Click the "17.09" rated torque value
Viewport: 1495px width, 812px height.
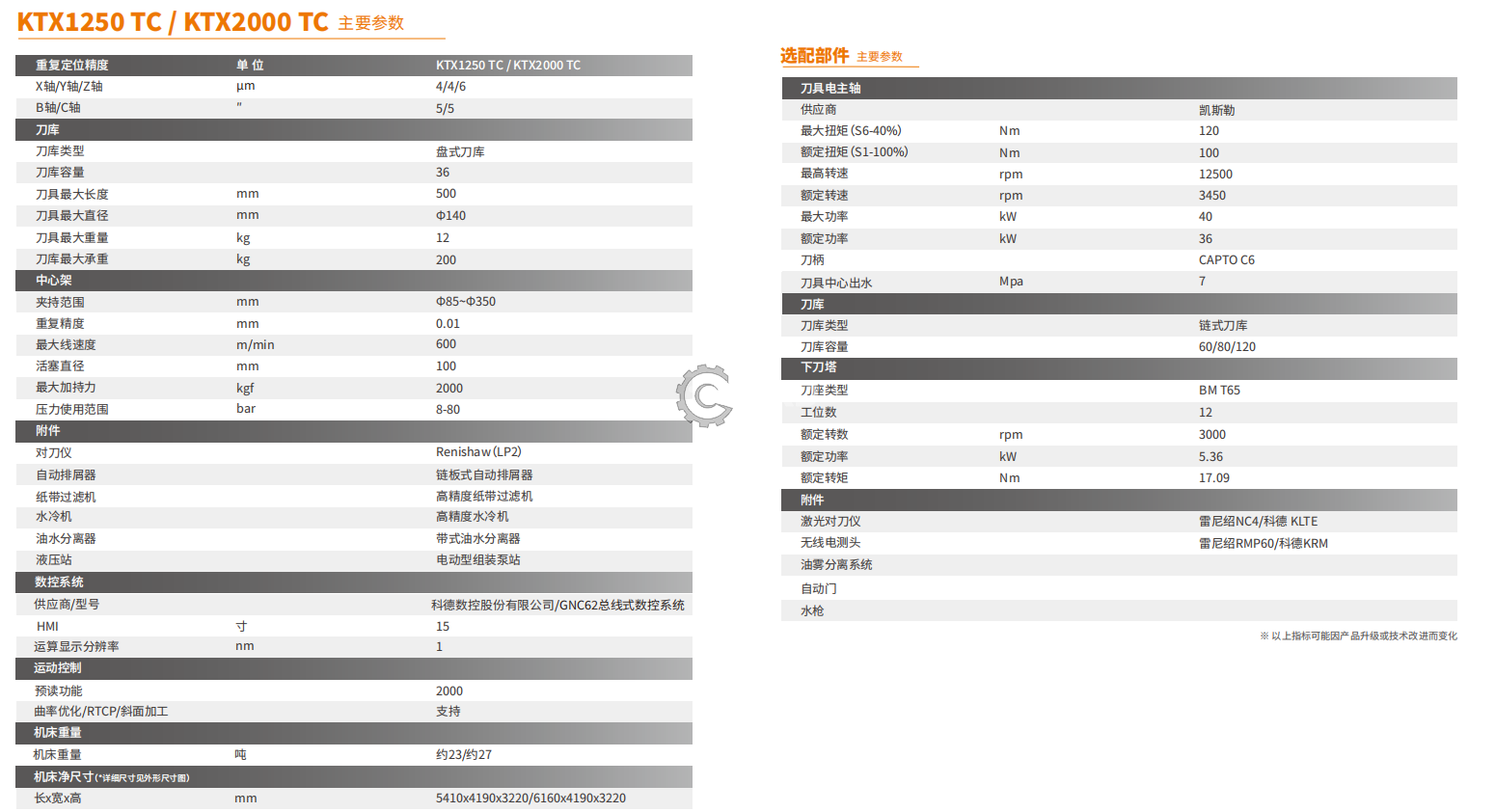tap(1214, 477)
